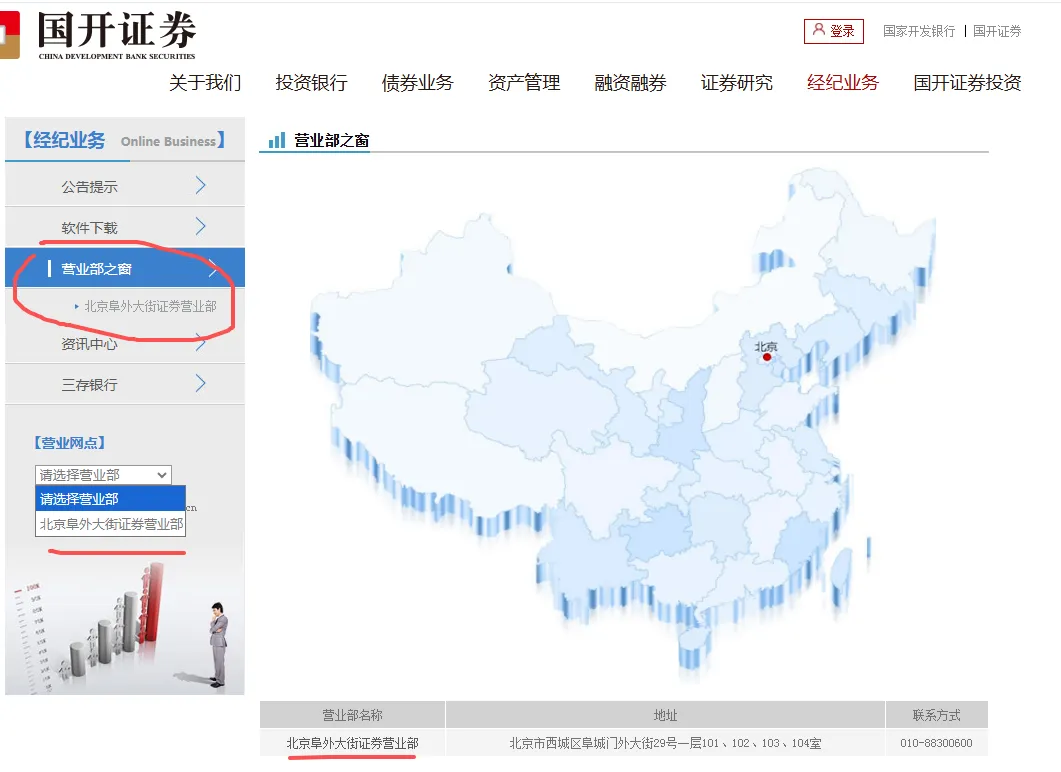The height and width of the screenshot is (772, 1061).
Task: Open the 国家开发银行 link
Action: [x=919, y=31]
